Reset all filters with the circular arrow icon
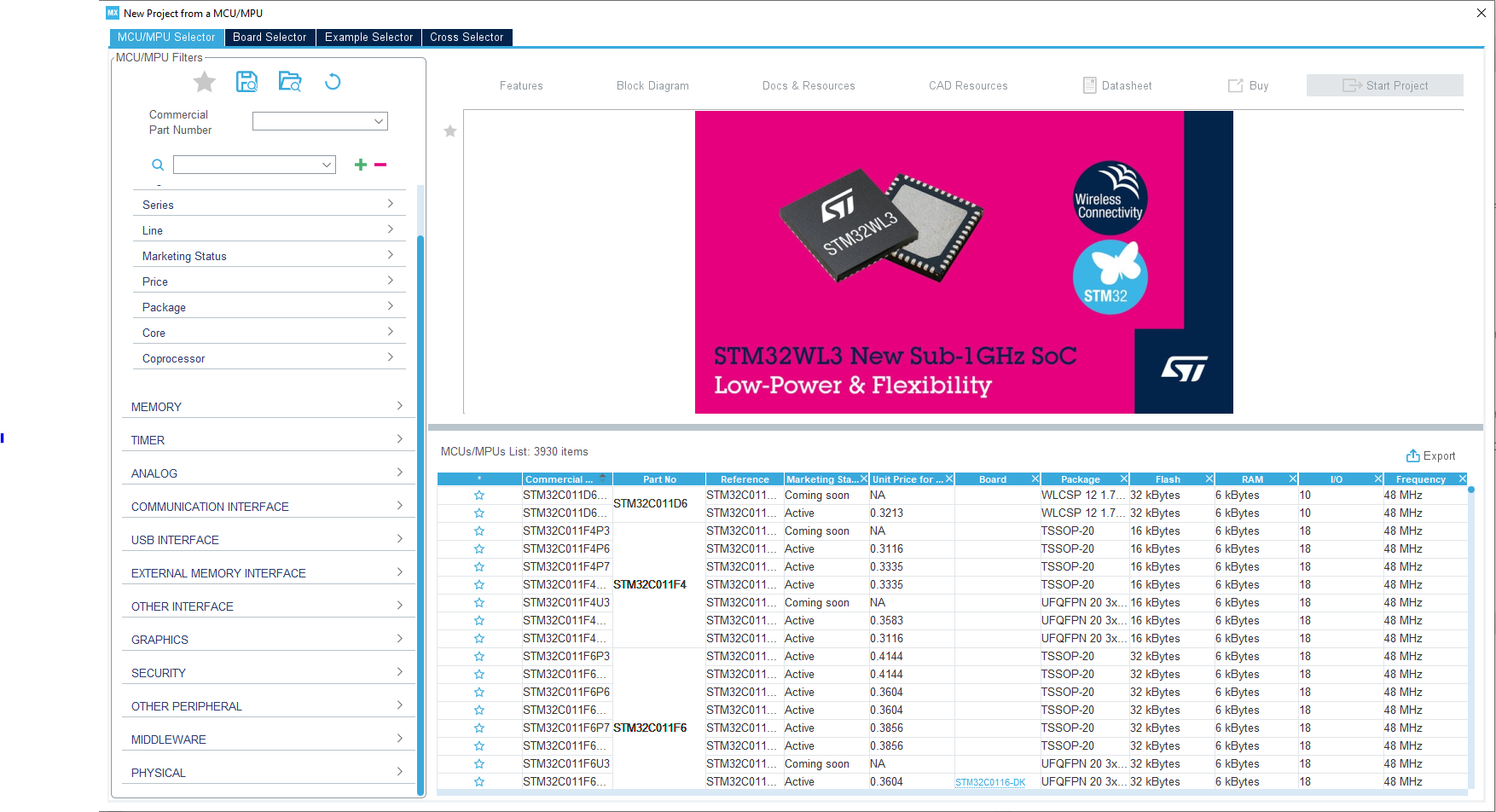 pyautogui.click(x=333, y=82)
